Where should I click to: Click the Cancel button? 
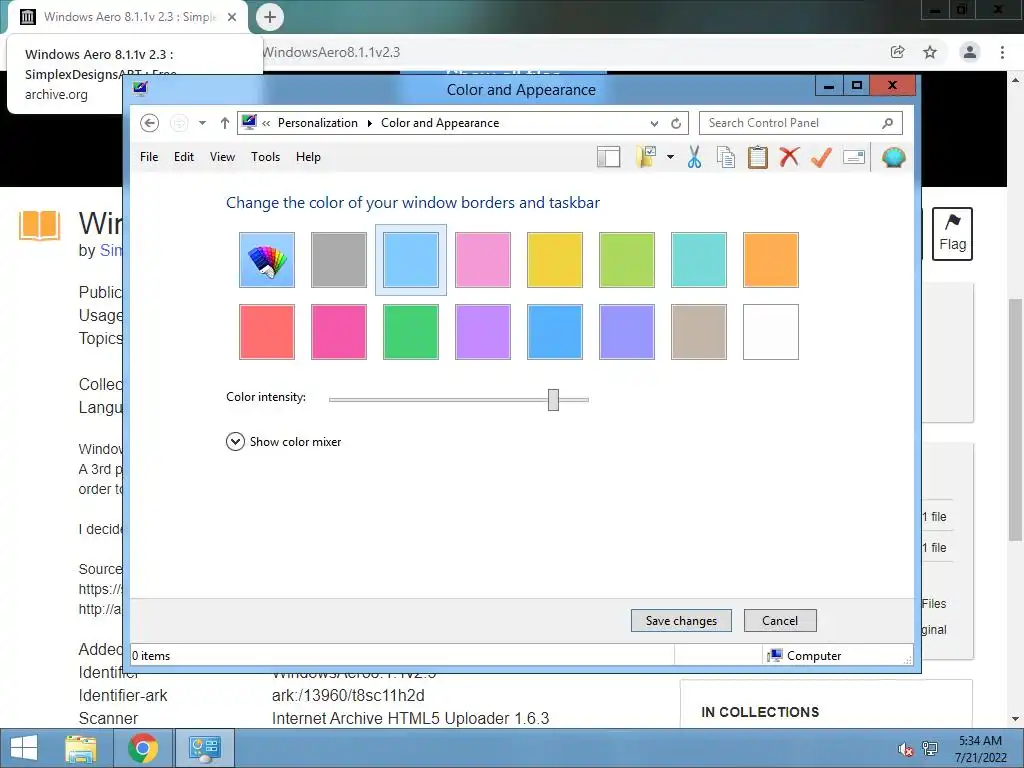coord(780,620)
